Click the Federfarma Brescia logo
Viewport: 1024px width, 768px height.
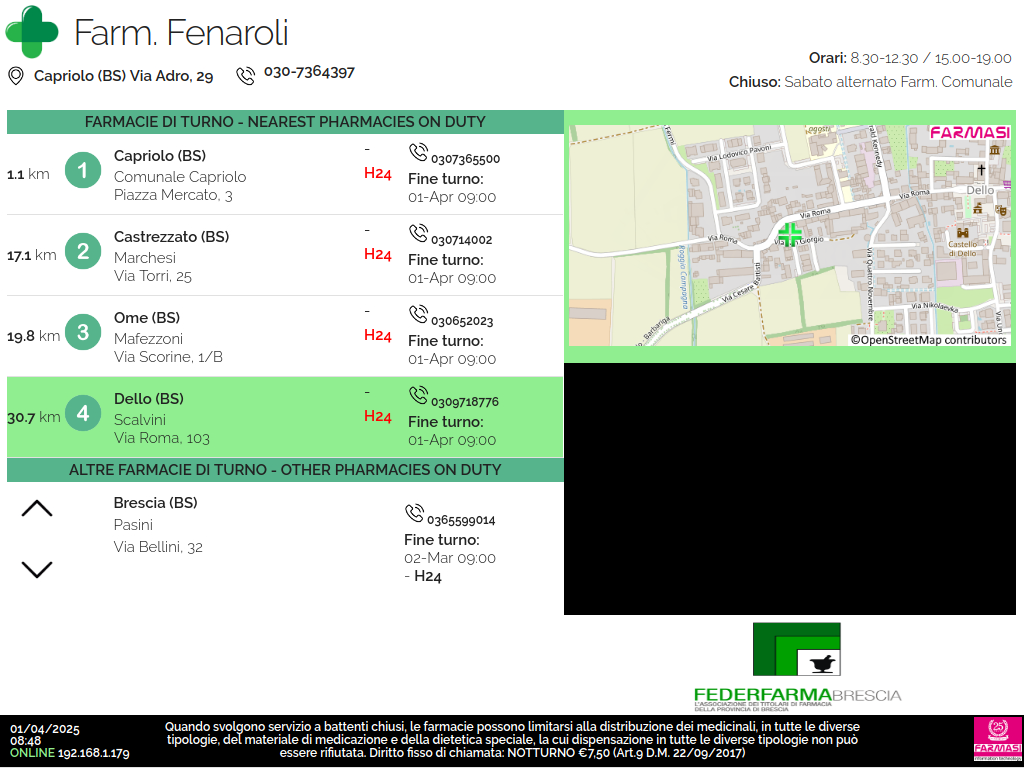pos(797,665)
